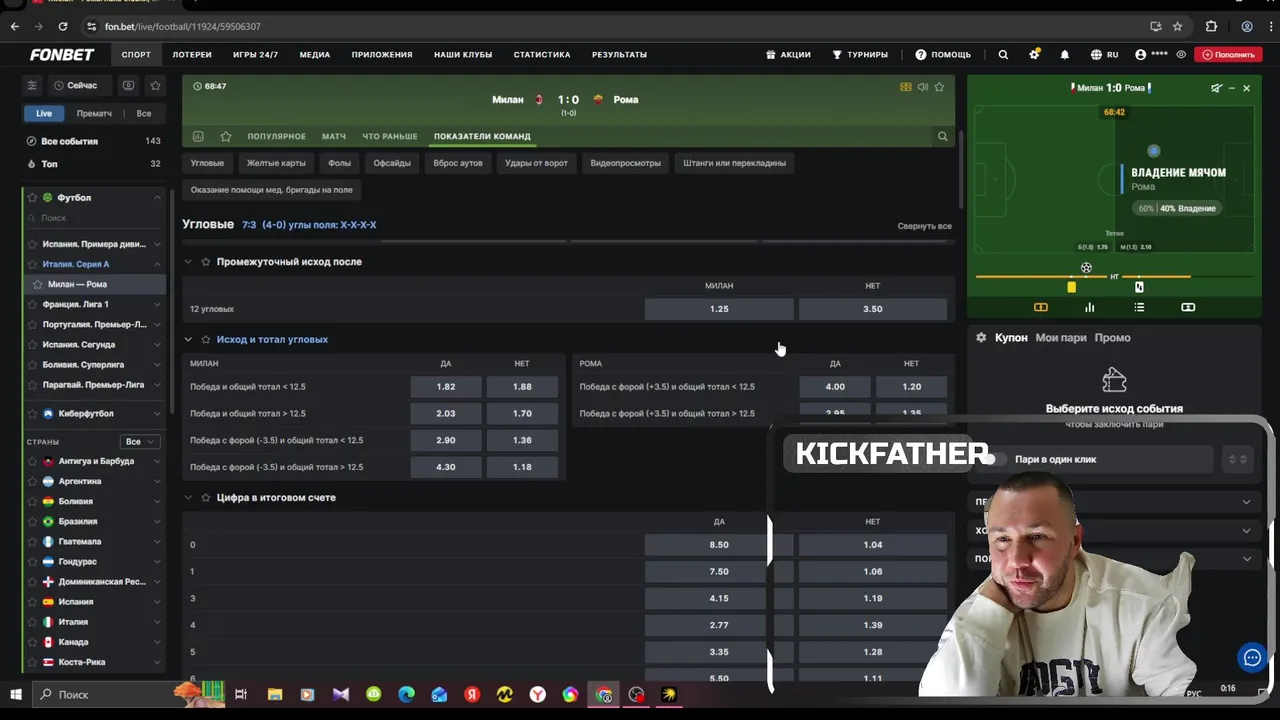Open bar chart statistics in tracker footer
Image resolution: width=1280 pixels, height=720 pixels.
point(1090,307)
